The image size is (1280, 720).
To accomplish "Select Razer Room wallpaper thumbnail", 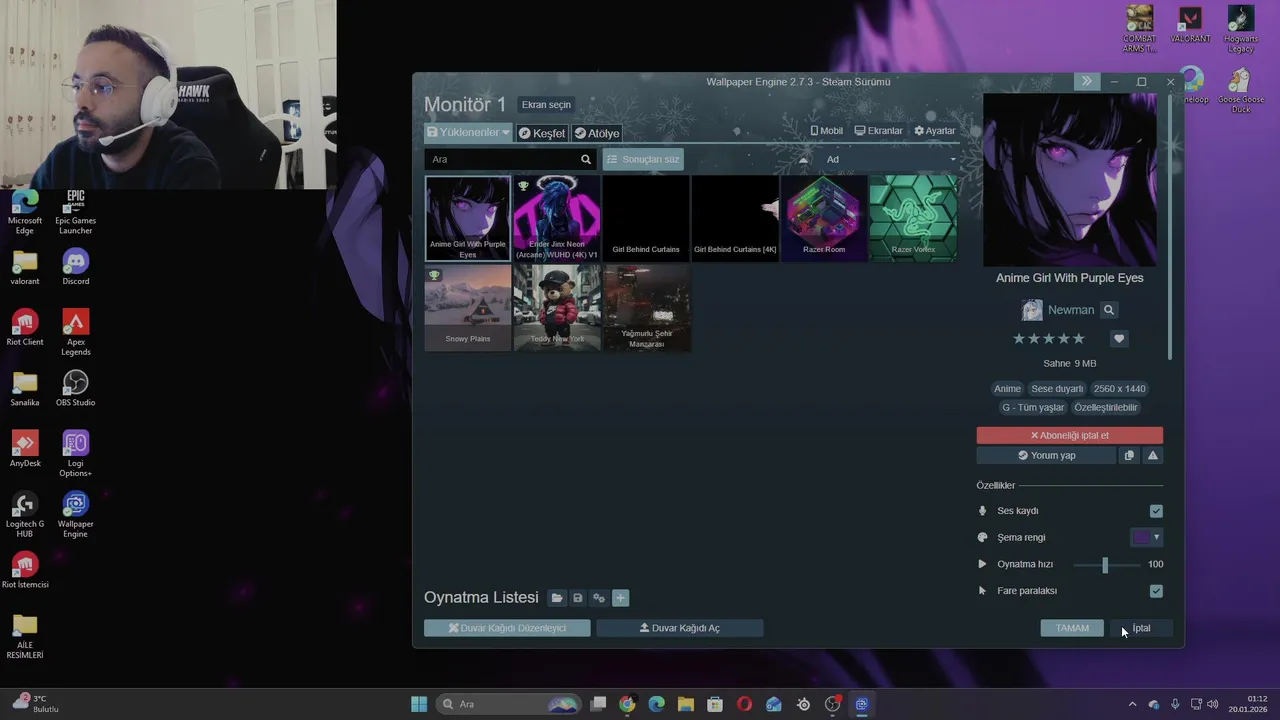I will point(824,219).
